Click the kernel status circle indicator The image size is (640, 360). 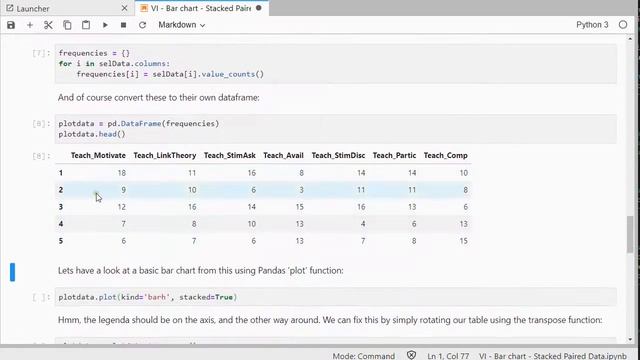coord(623,25)
